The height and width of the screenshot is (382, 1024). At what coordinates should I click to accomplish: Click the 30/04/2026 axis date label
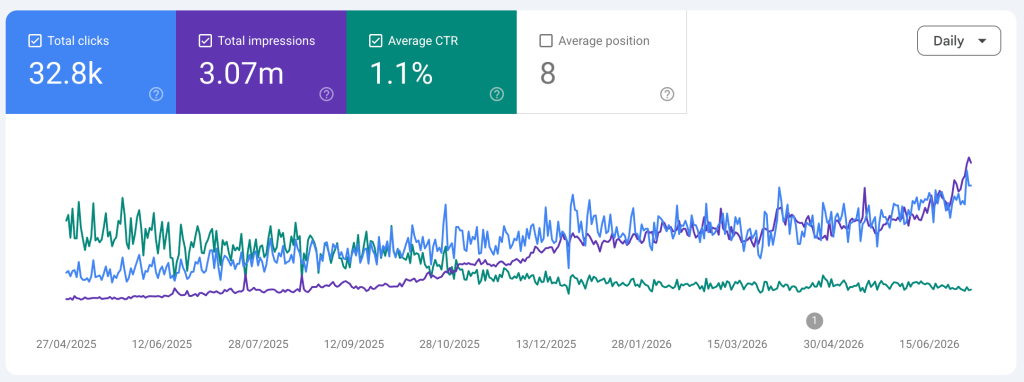(833, 344)
